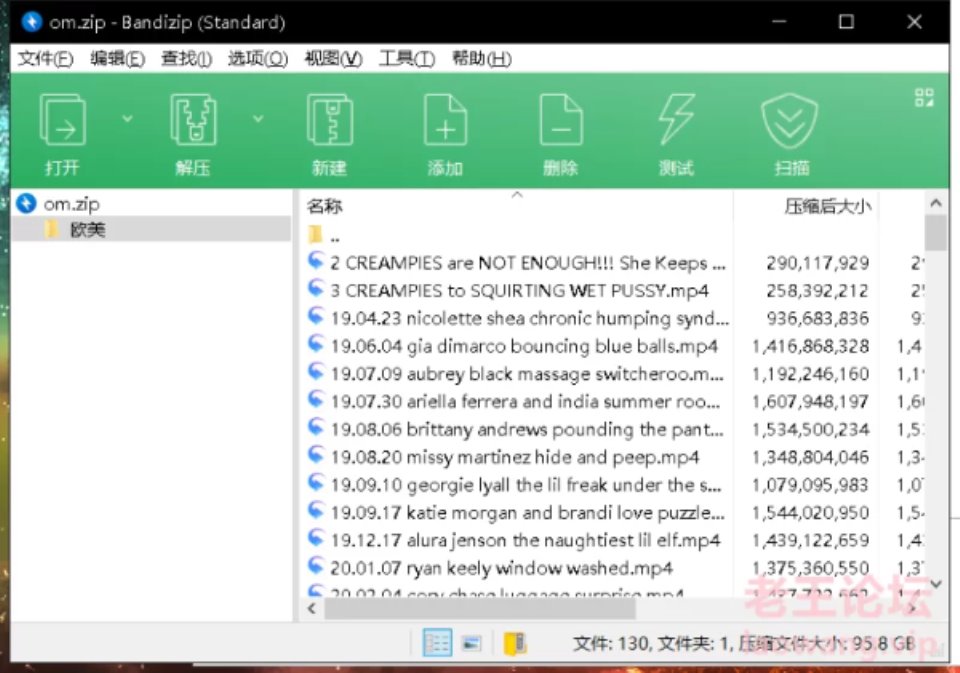Select the 欧美 folder in the tree
Viewport: 960px width, 673px height.
pyautogui.click(x=87, y=230)
